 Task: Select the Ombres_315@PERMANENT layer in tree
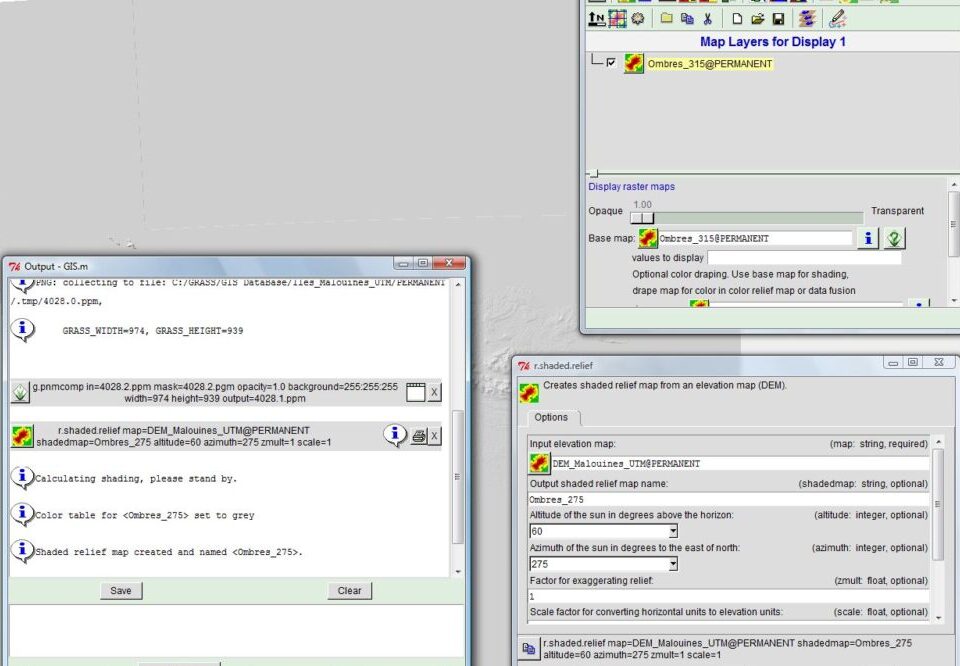[x=710, y=64]
